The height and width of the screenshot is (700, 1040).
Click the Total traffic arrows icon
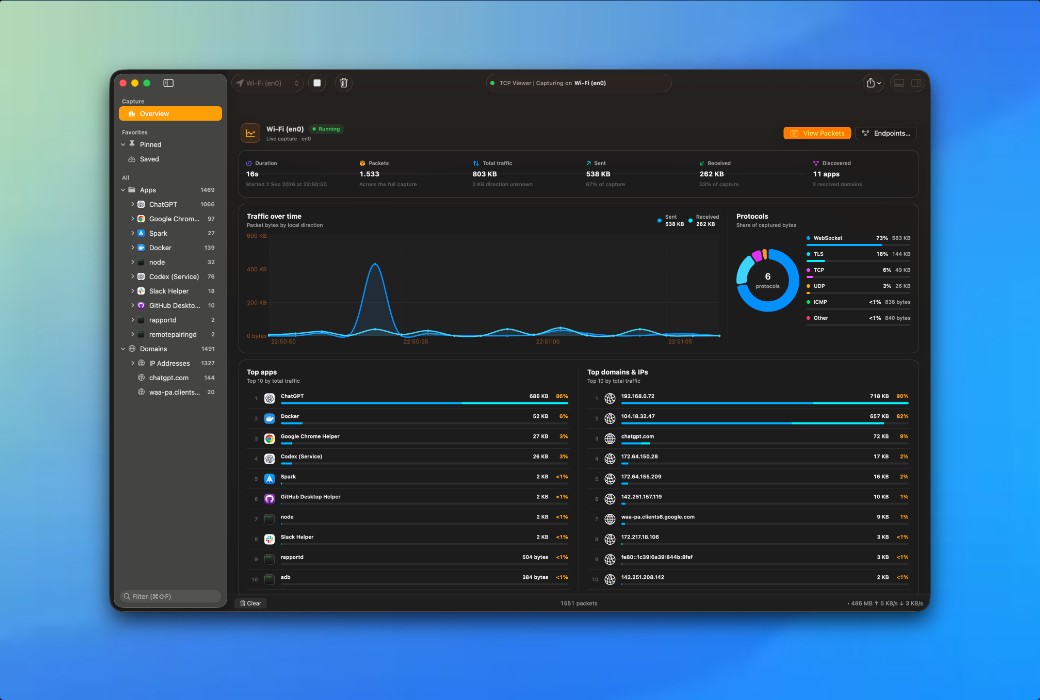pos(476,163)
